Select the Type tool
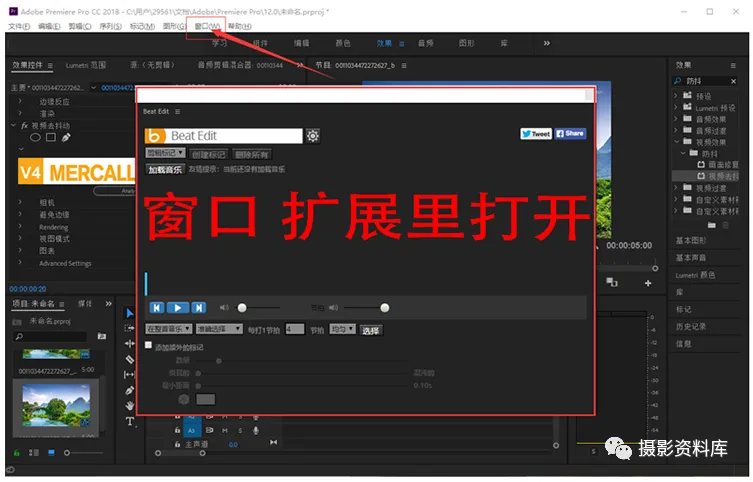The image size is (753, 482). (x=130, y=422)
